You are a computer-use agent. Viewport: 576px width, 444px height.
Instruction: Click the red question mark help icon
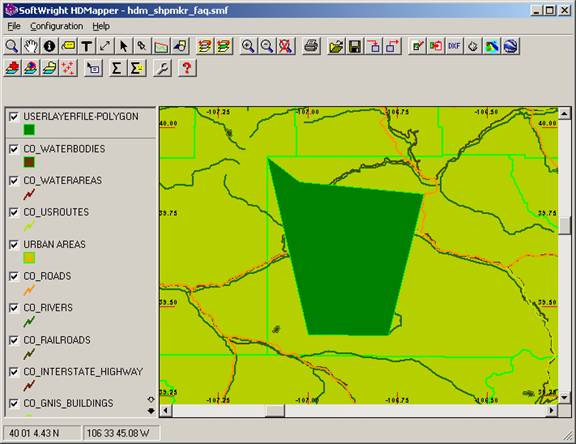coord(187,68)
